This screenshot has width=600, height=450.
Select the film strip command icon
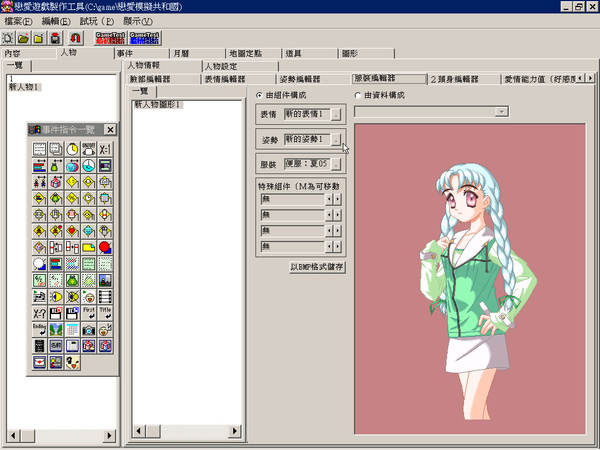pyautogui.click(x=105, y=297)
